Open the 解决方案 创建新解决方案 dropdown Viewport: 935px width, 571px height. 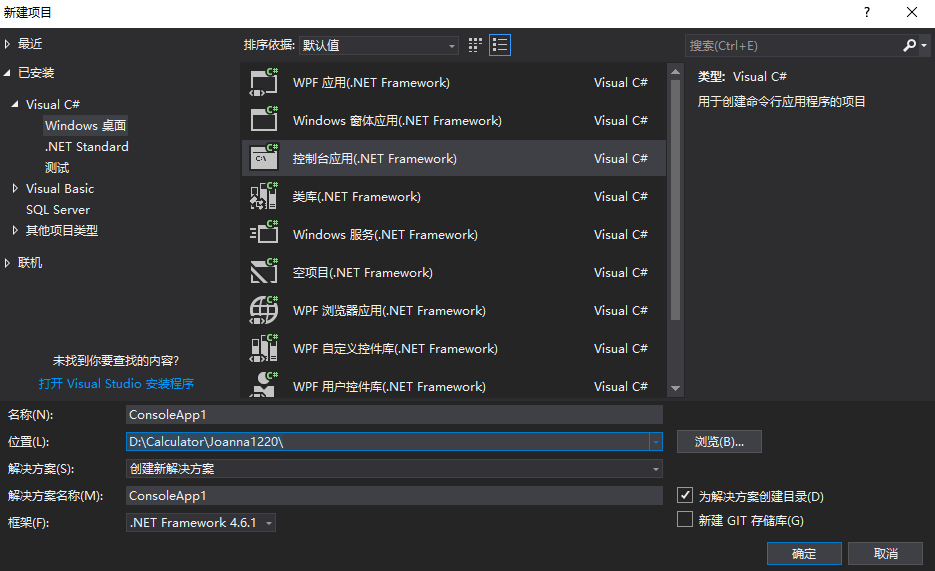(394, 468)
